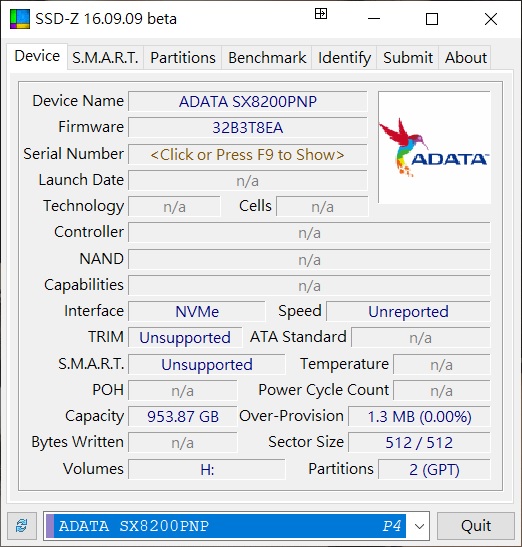Click the Launch Date n/a field
522x547 pixels.
[247, 181]
